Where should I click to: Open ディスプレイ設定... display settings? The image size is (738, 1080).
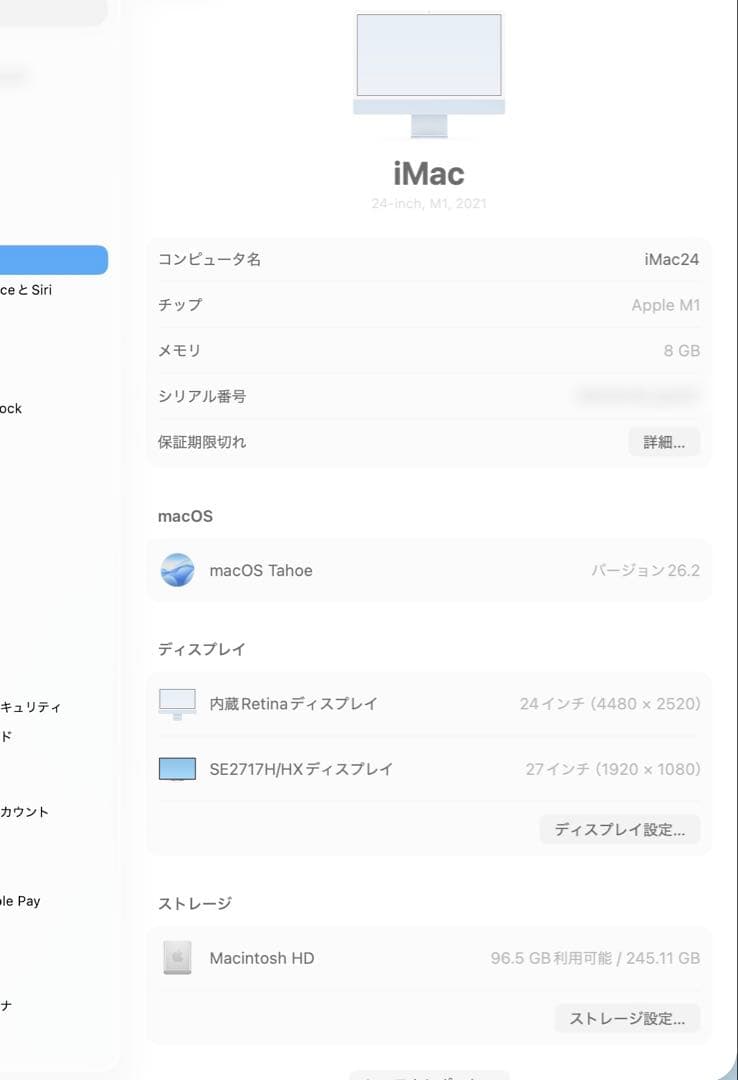click(619, 829)
